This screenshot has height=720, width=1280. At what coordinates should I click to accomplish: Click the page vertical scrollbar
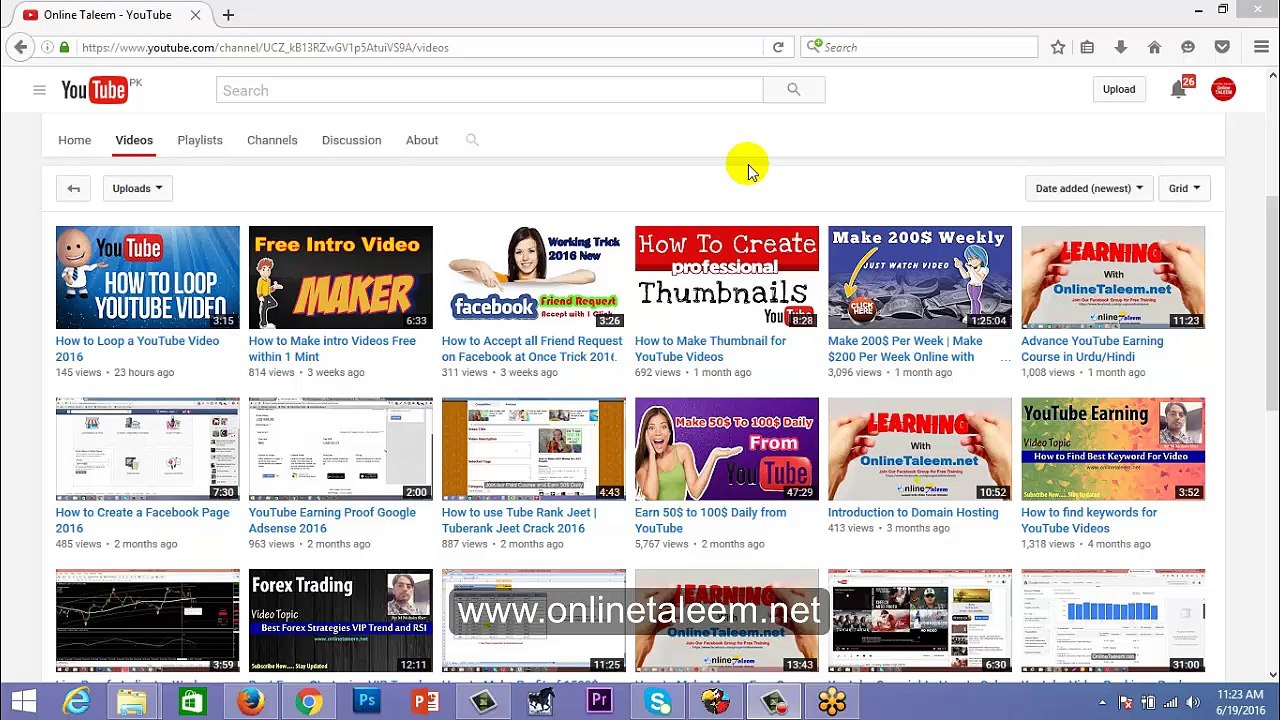1272,305
